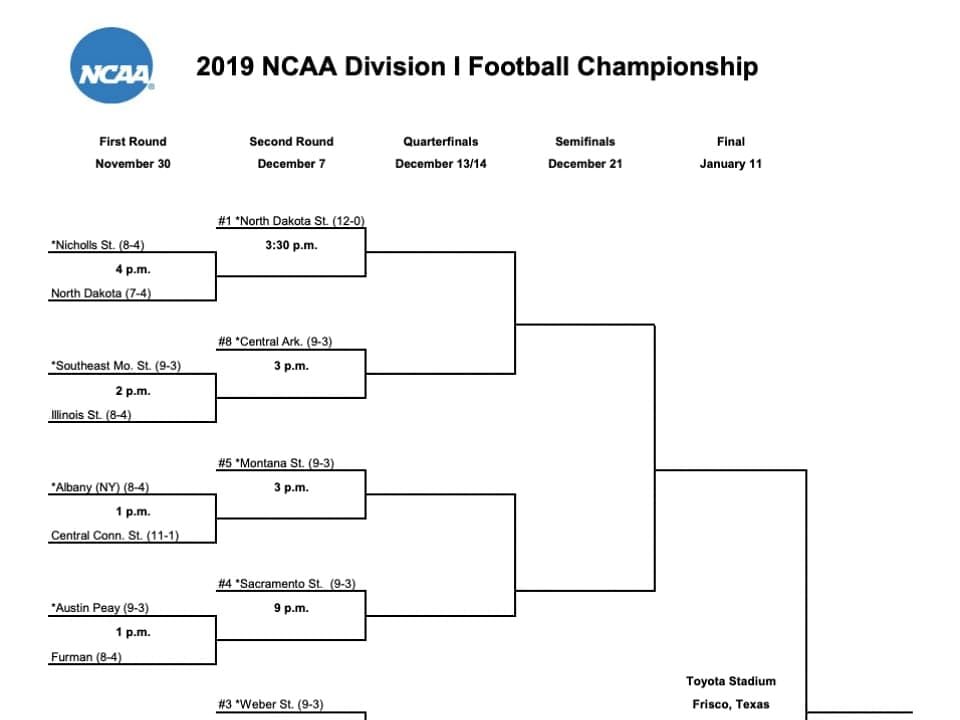Click the Semifinals December 21 heading

point(585,152)
